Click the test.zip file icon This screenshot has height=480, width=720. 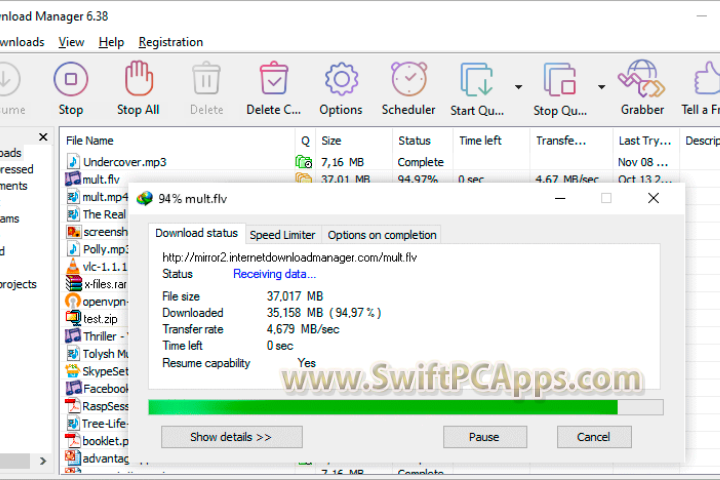coord(73,318)
